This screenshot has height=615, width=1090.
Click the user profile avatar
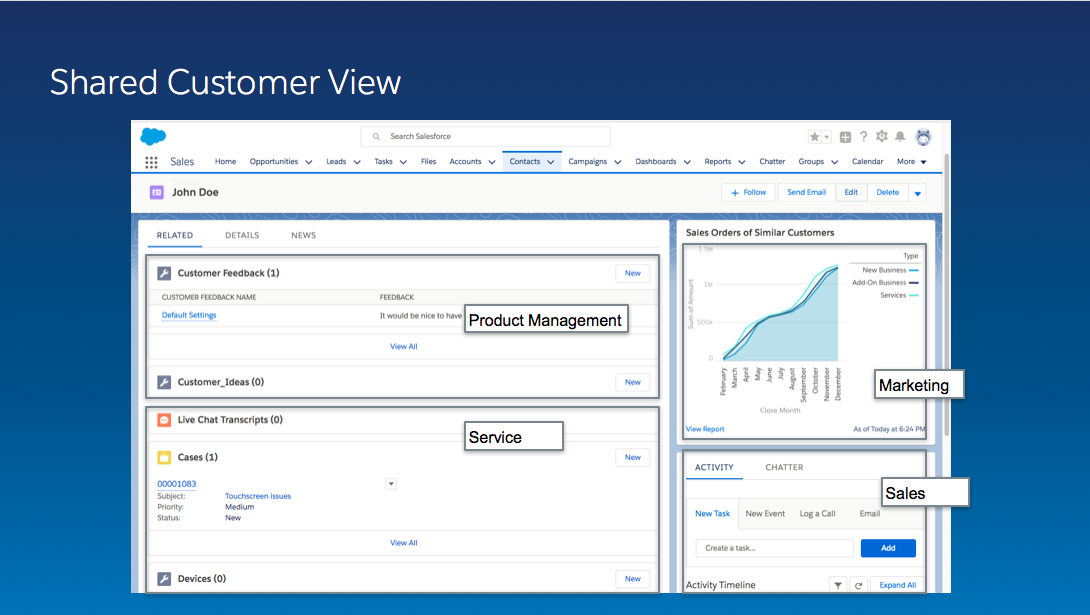pos(923,137)
